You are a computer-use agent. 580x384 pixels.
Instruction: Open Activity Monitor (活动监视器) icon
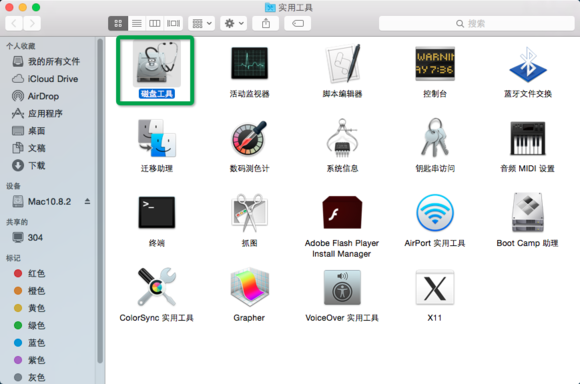[249, 63]
